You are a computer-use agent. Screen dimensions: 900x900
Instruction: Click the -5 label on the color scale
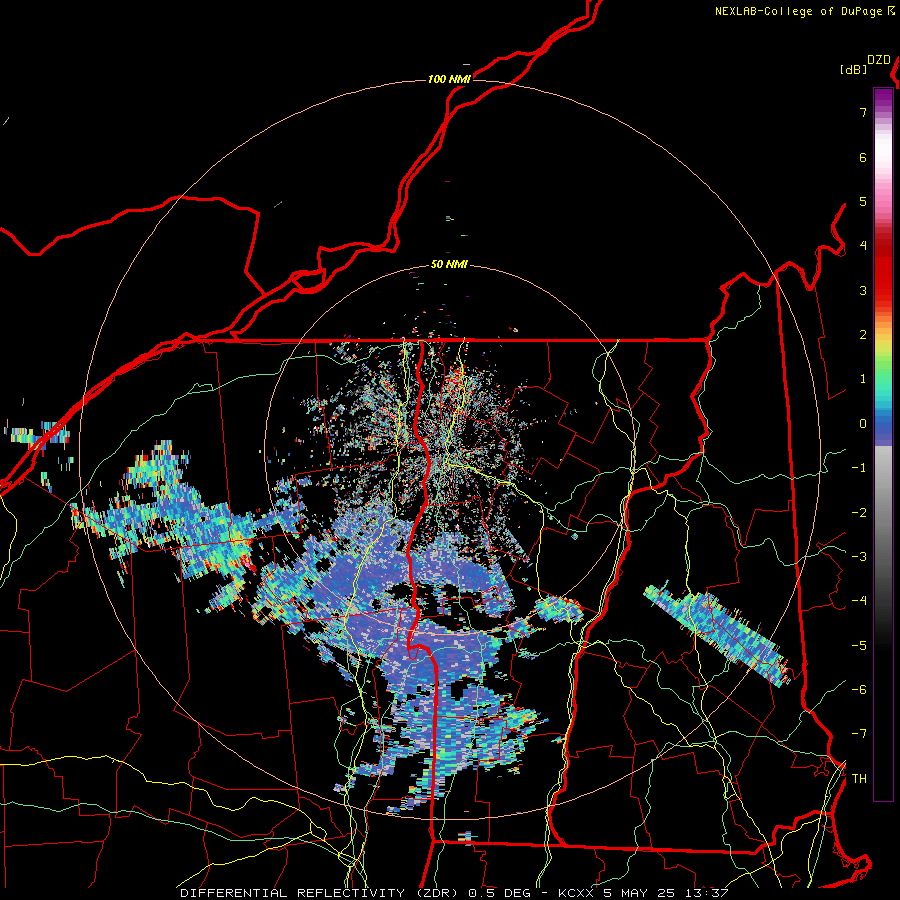[x=859, y=646]
